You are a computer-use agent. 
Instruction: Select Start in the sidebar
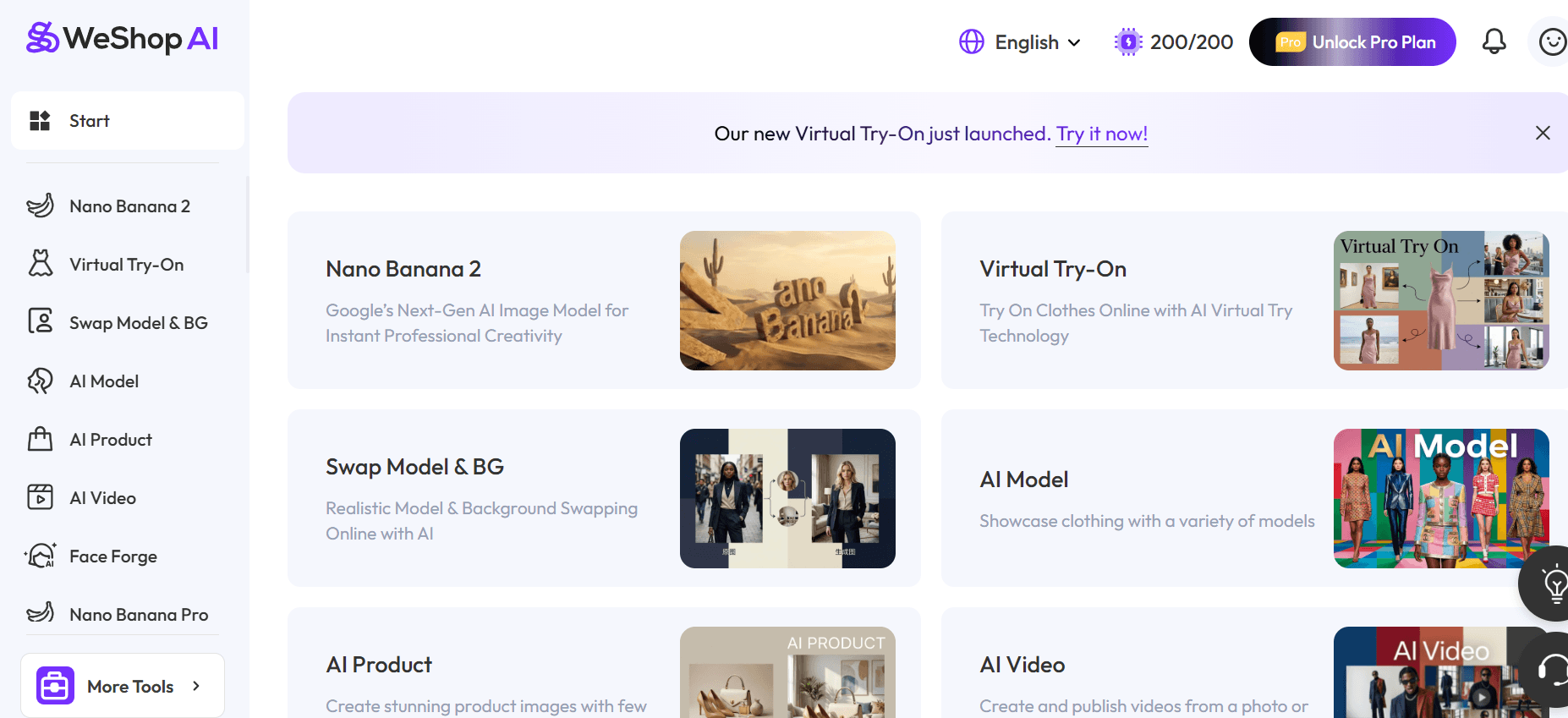click(x=127, y=121)
